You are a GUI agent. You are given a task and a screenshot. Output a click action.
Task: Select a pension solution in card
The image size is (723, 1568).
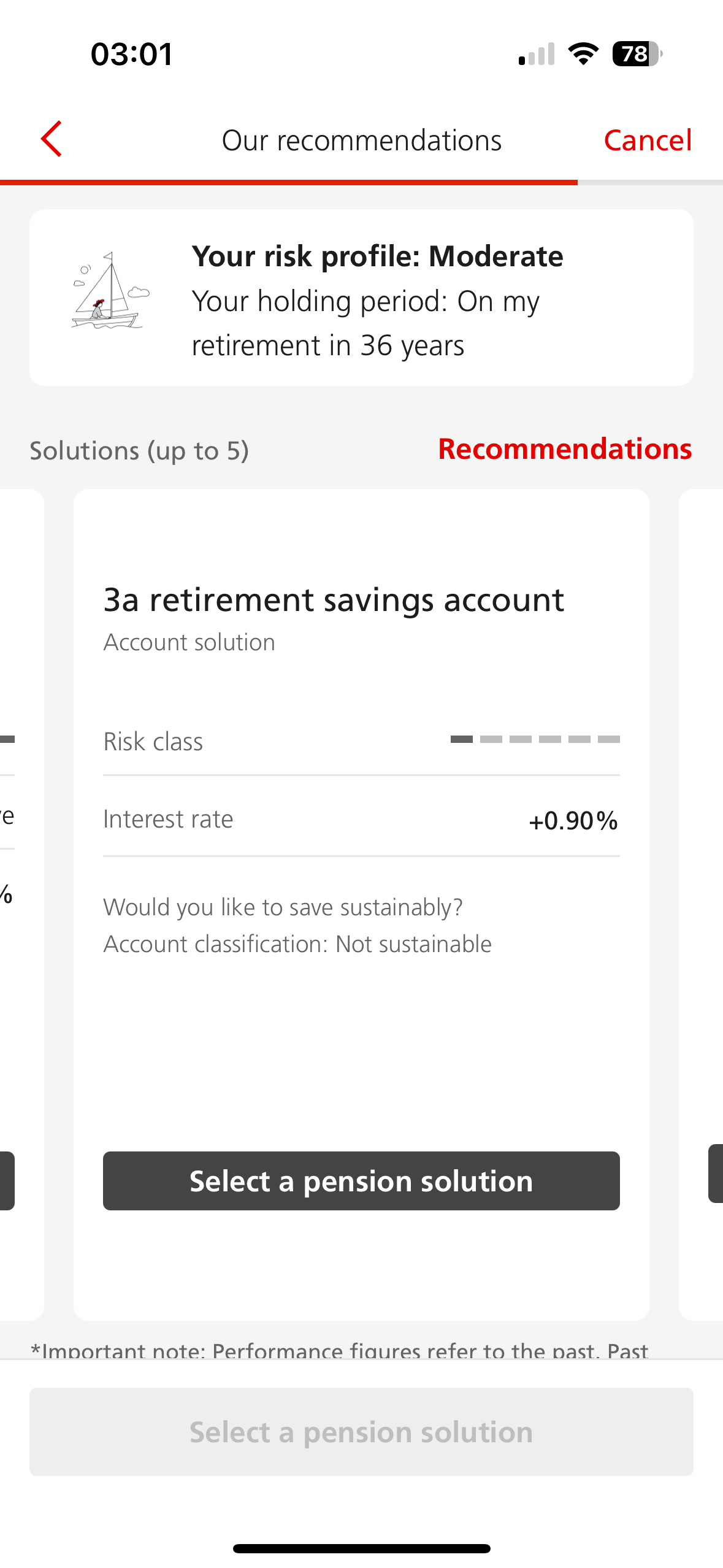click(x=361, y=1181)
